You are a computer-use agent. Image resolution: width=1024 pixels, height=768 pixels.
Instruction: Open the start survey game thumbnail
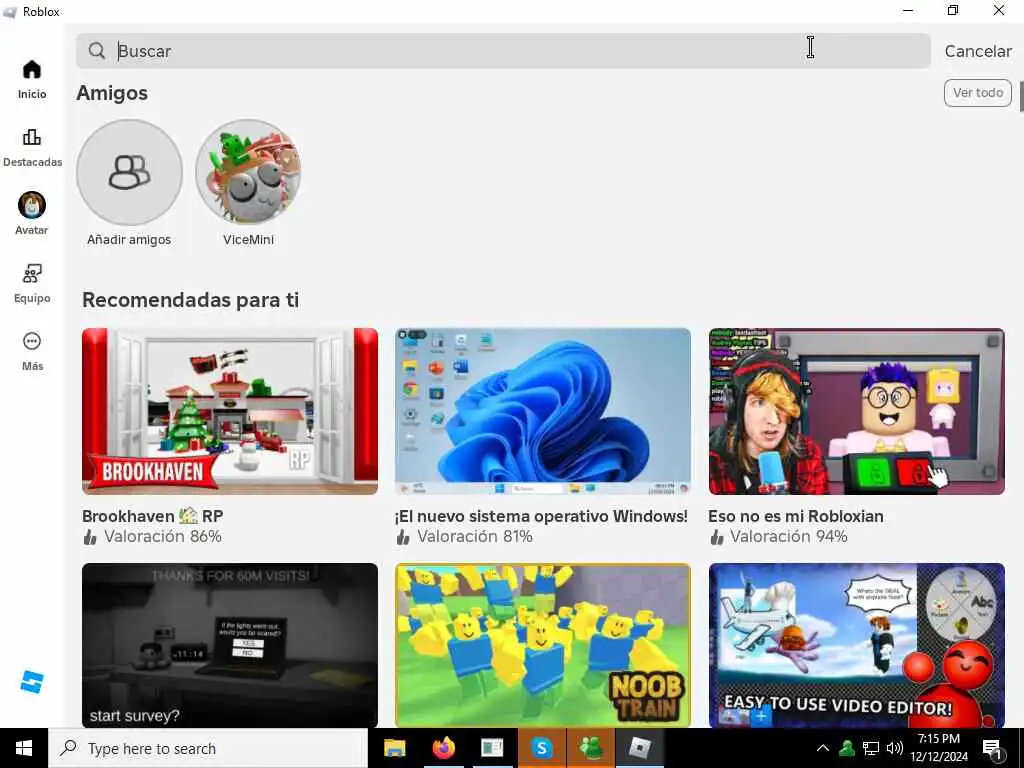click(230, 645)
